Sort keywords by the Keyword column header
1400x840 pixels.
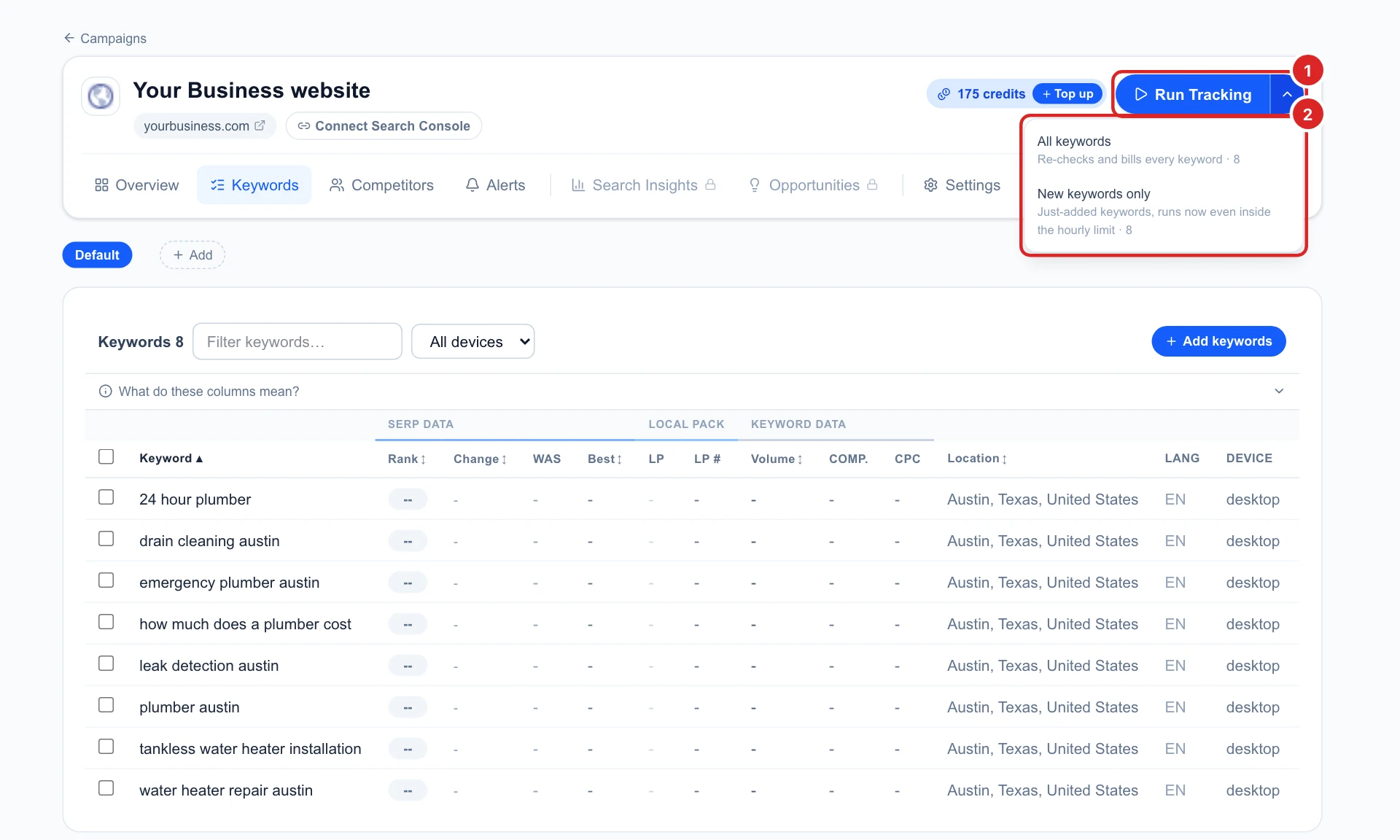171,458
